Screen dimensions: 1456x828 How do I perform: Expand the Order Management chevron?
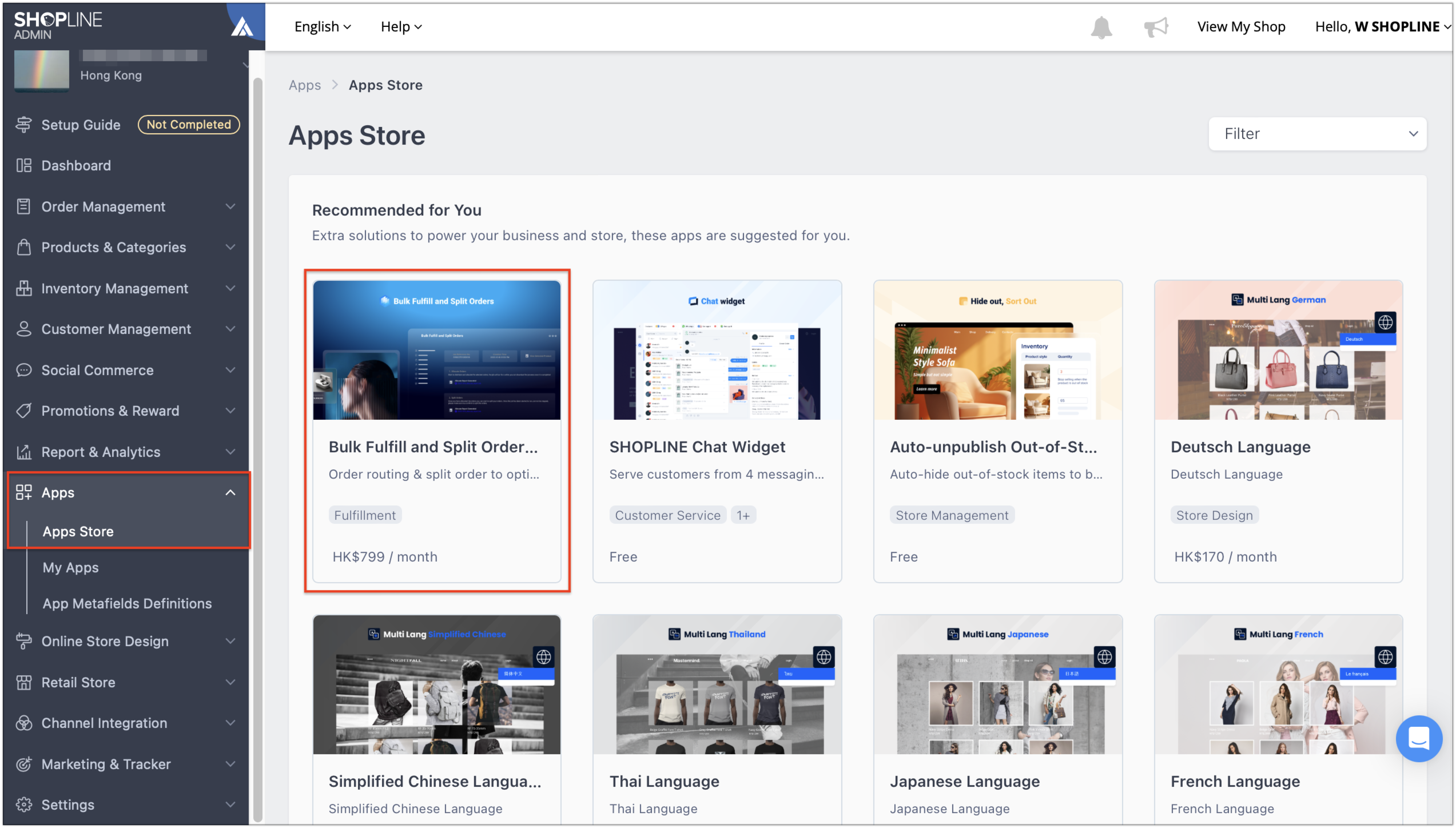point(230,206)
